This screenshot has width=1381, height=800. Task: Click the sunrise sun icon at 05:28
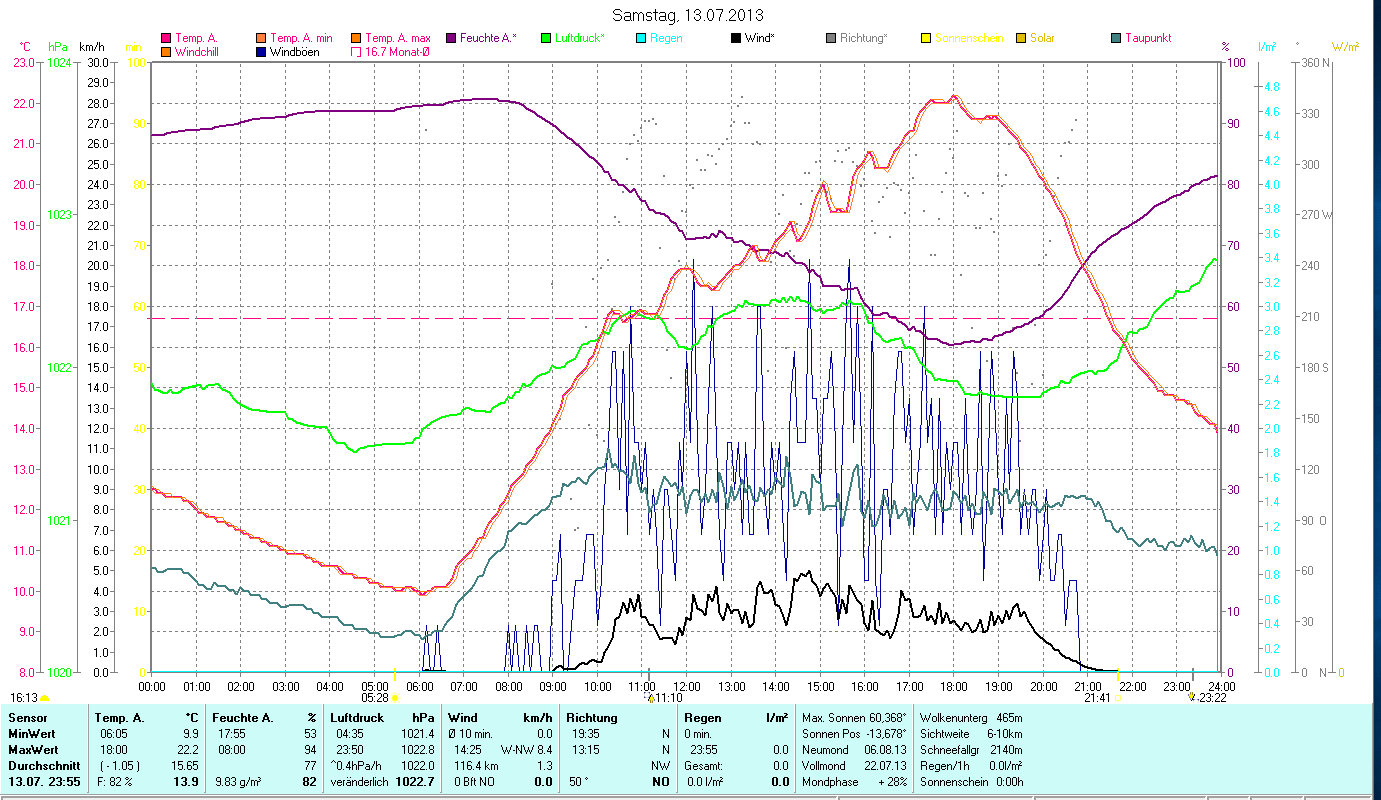point(395,698)
